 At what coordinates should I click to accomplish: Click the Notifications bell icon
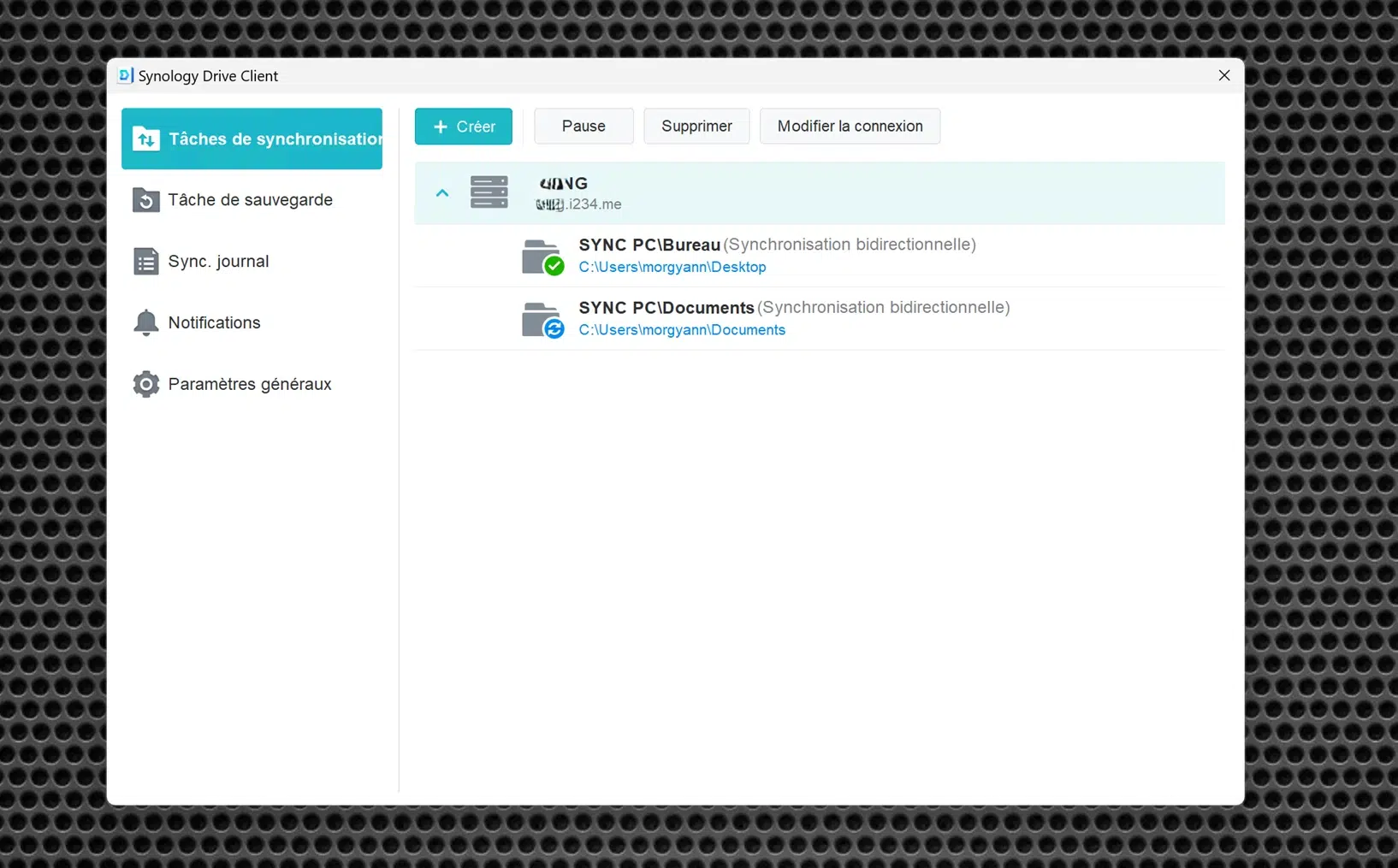(146, 322)
